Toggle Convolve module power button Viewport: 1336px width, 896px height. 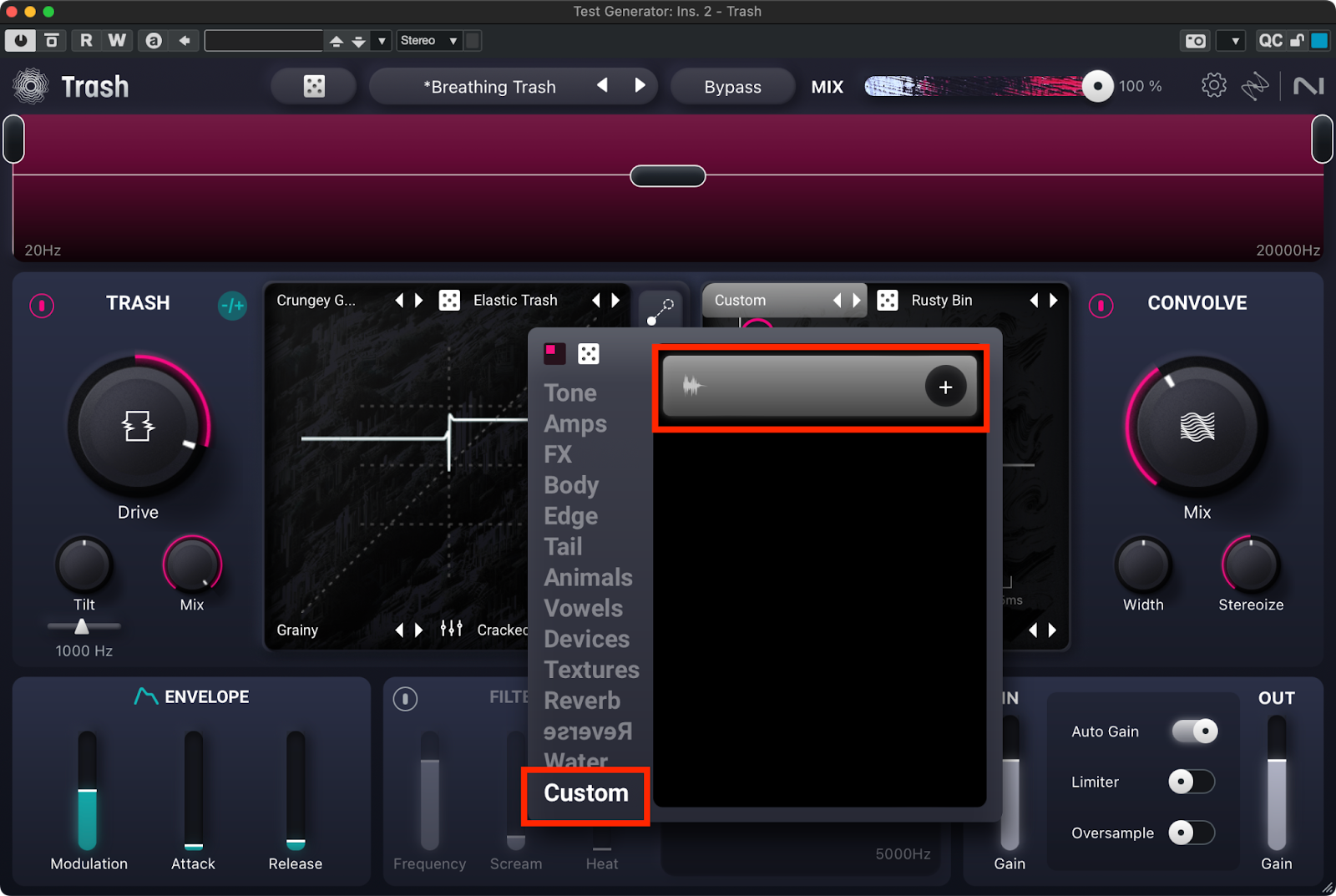pos(1101,306)
